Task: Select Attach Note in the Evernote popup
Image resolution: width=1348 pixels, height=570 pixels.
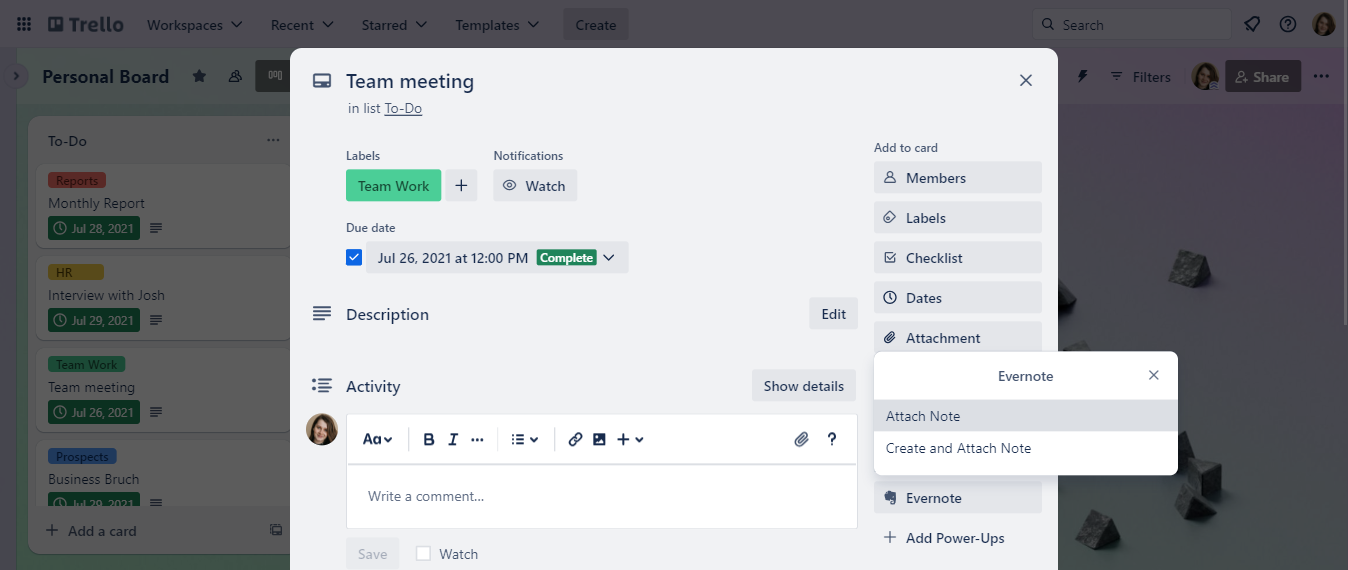Action: 923,416
